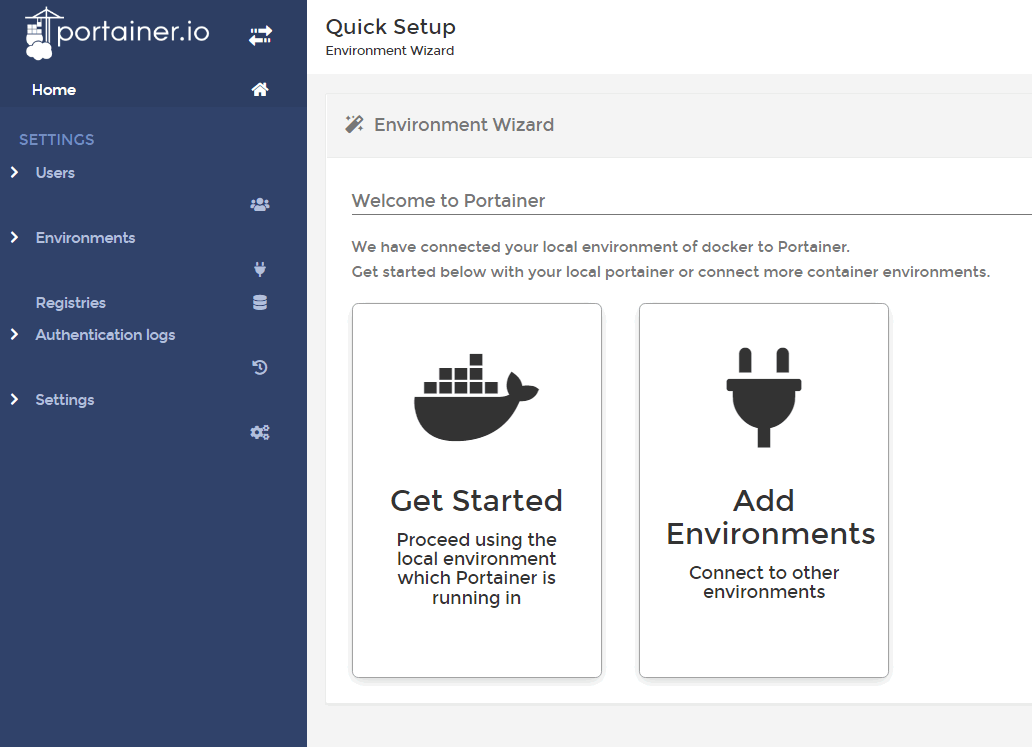
Task: Click the Registries database icon
Action: click(260, 302)
